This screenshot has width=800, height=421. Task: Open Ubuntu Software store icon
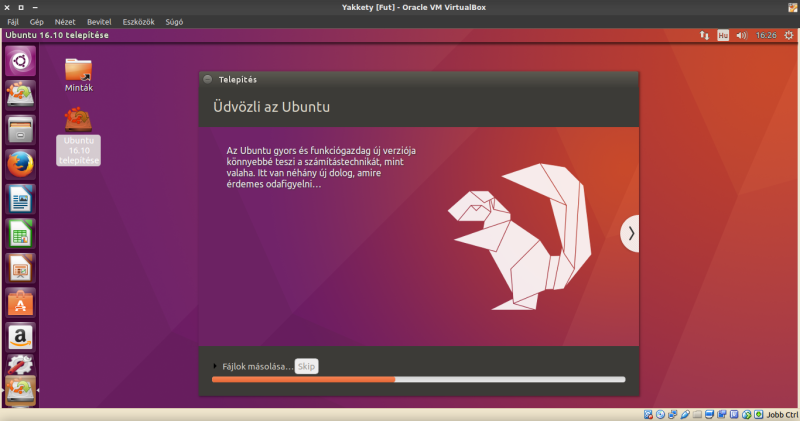coord(21,302)
